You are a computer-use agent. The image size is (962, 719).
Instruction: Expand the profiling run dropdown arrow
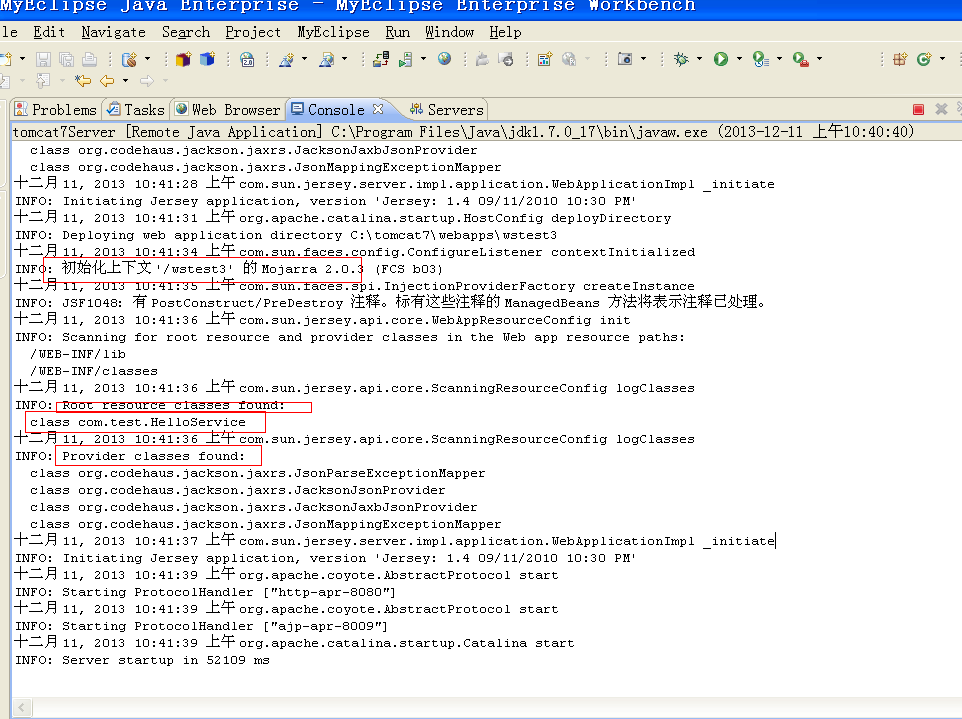[779, 59]
